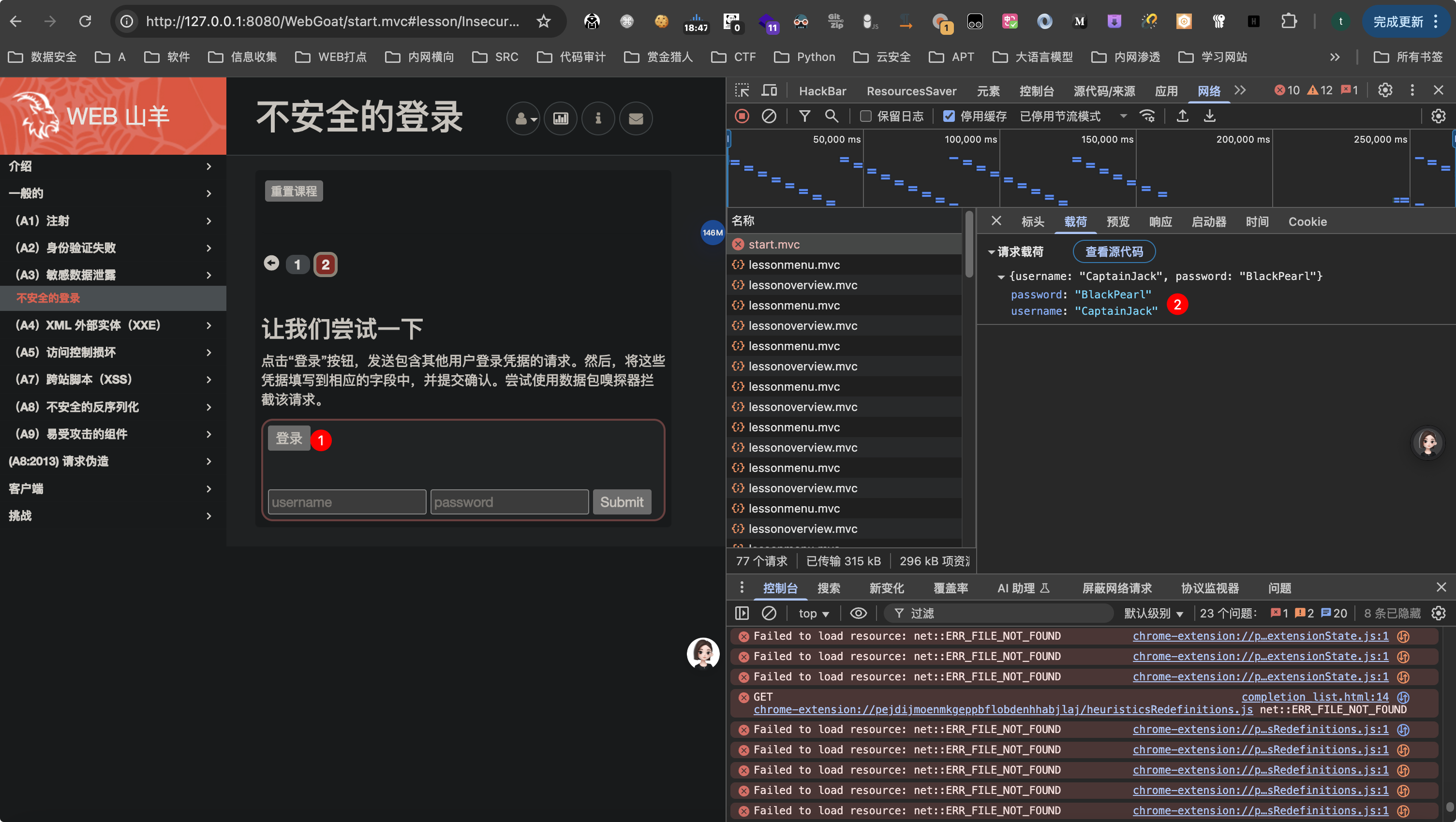
Task: Click the export HAR download icon
Action: coord(1209,117)
